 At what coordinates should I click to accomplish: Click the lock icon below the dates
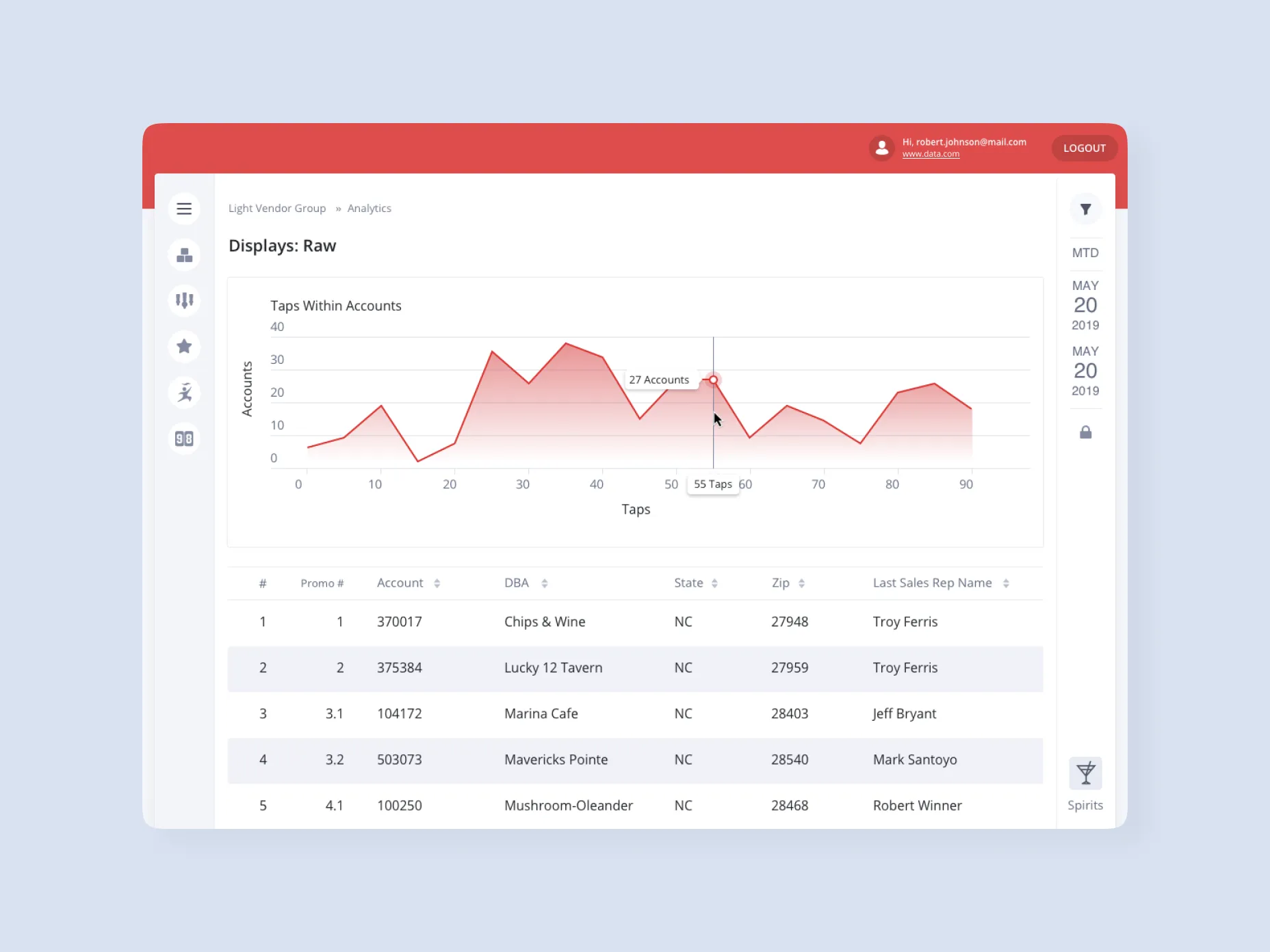[1085, 432]
